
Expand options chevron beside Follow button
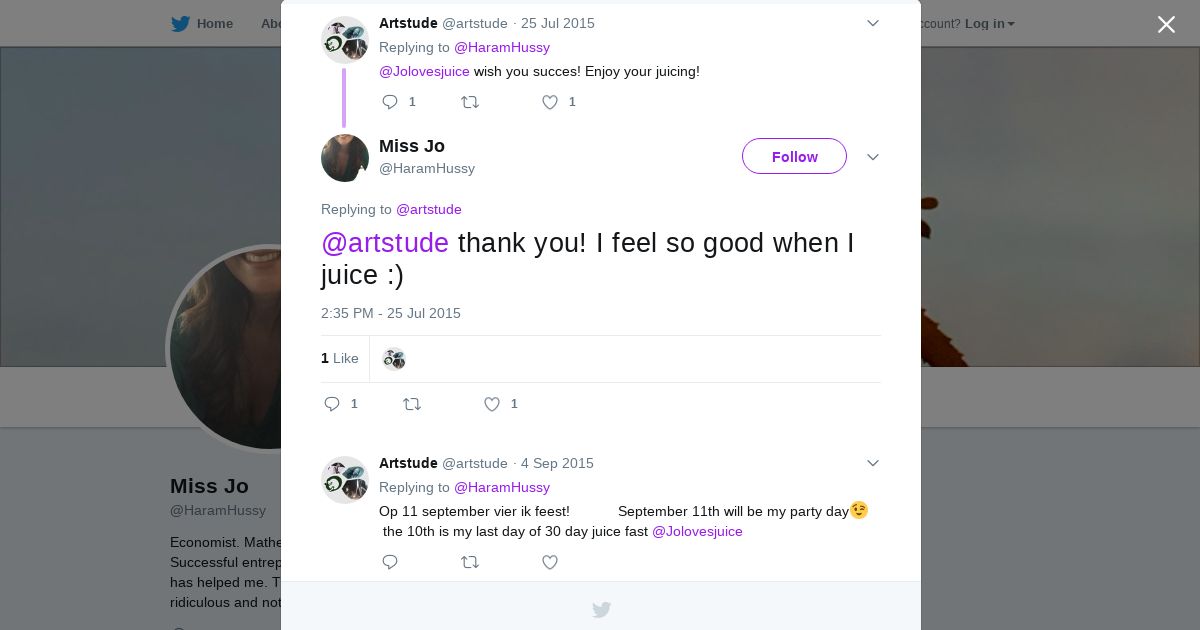tap(873, 157)
